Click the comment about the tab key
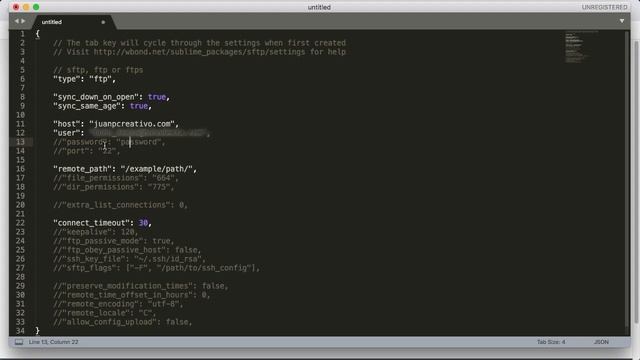Viewport: 640px width, 360px height. 200,43
